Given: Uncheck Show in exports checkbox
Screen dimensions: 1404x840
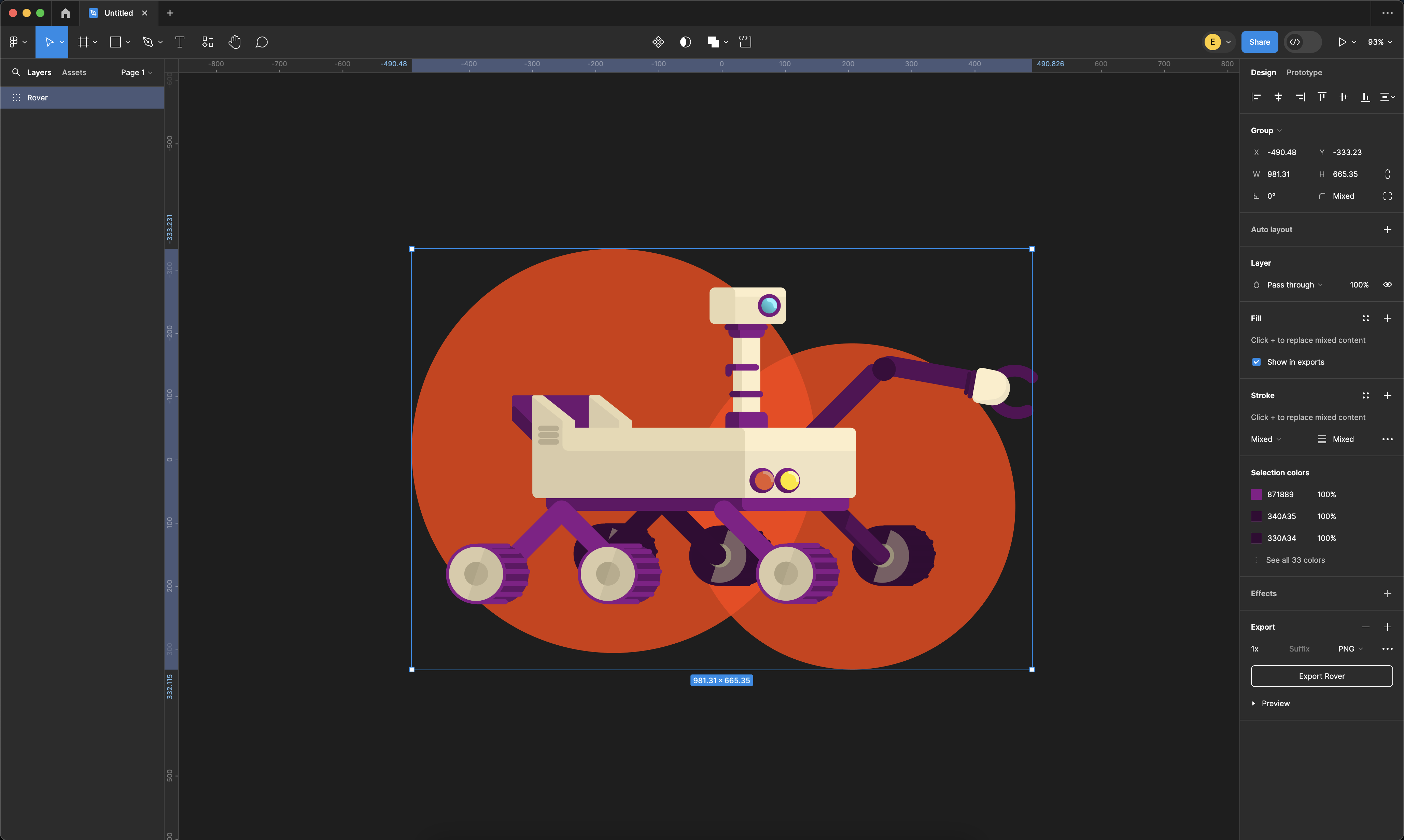Looking at the screenshot, I should [1256, 362].
